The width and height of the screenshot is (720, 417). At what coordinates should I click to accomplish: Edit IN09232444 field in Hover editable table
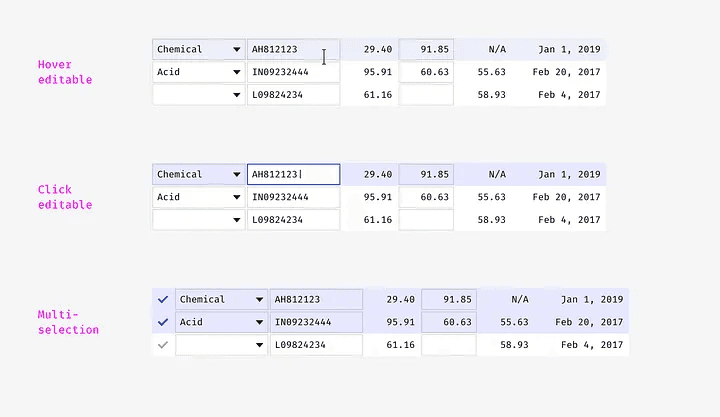[x=293, y=72]
